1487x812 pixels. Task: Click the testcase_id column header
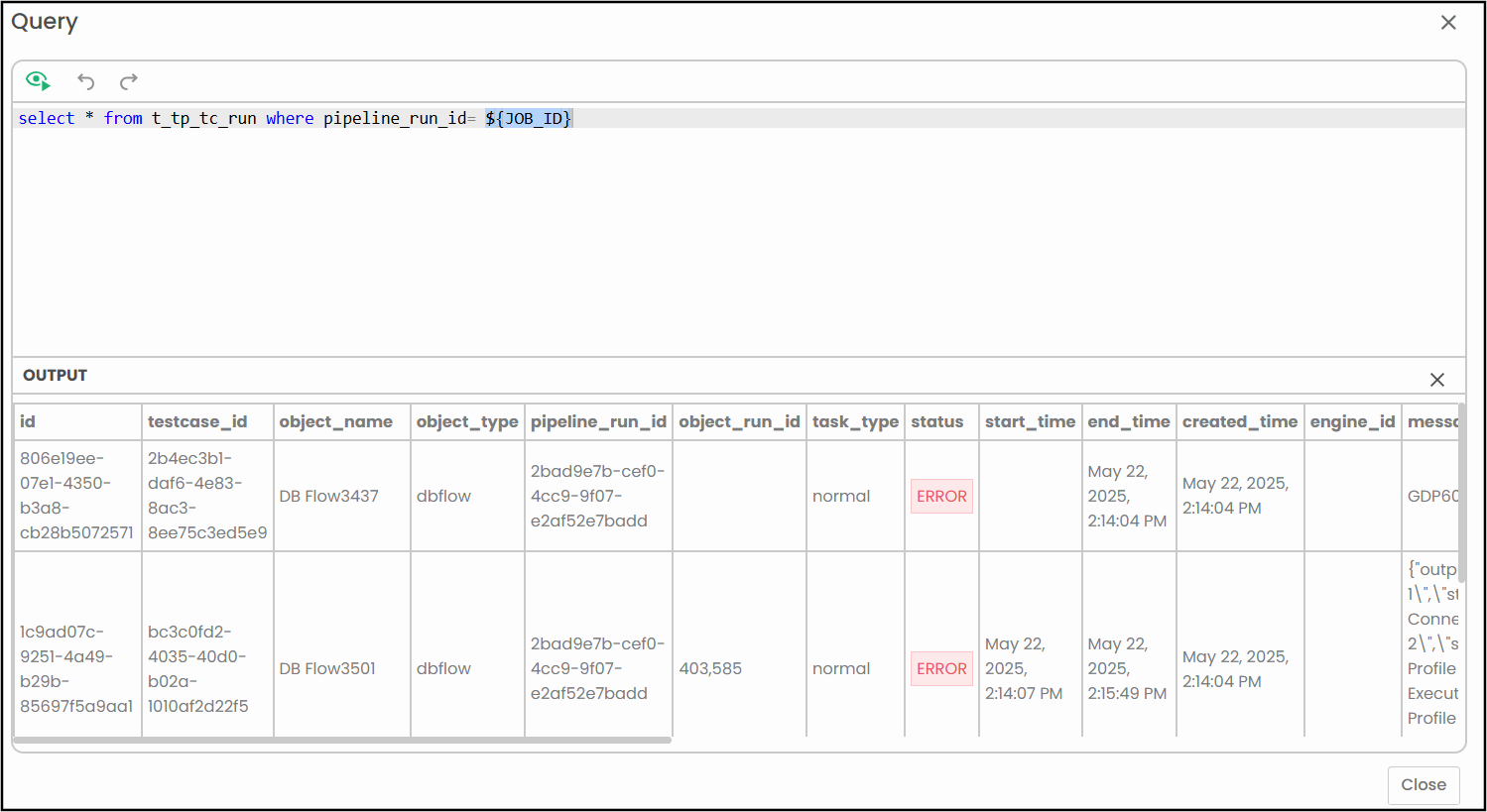(197, 422)
